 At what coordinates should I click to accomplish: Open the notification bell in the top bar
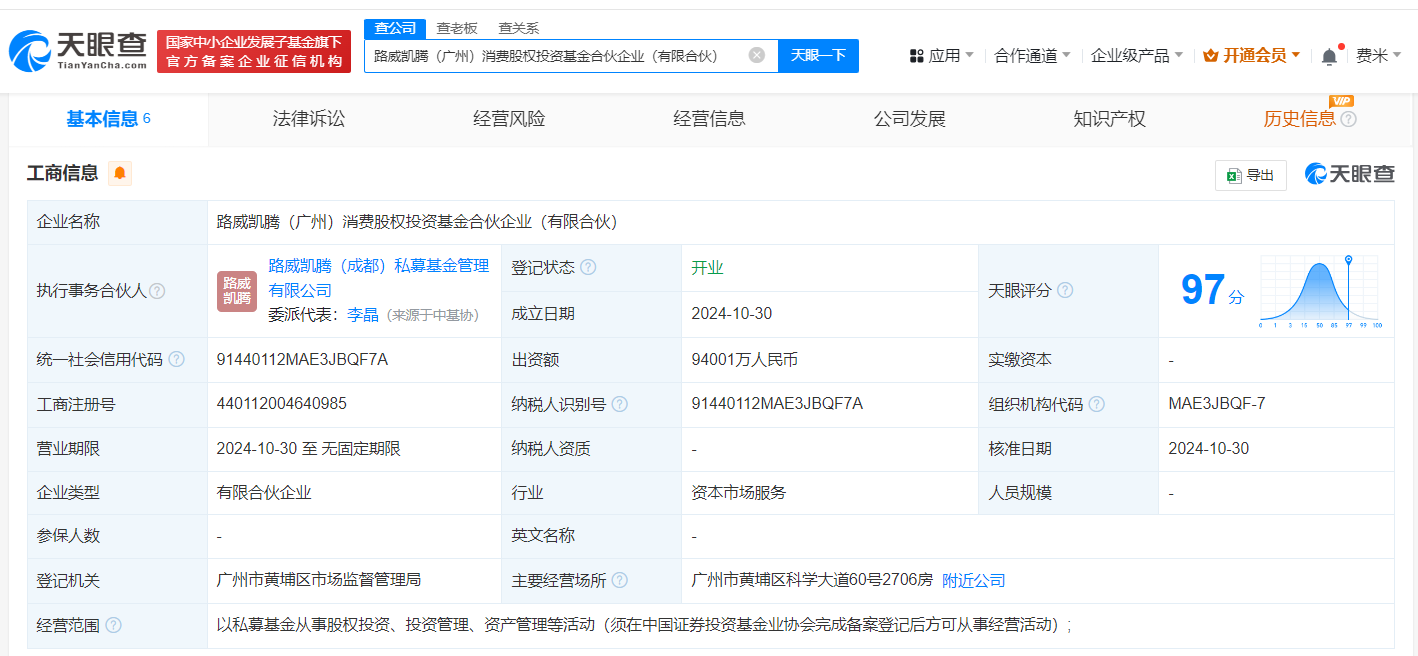[x=1329, y=56]
